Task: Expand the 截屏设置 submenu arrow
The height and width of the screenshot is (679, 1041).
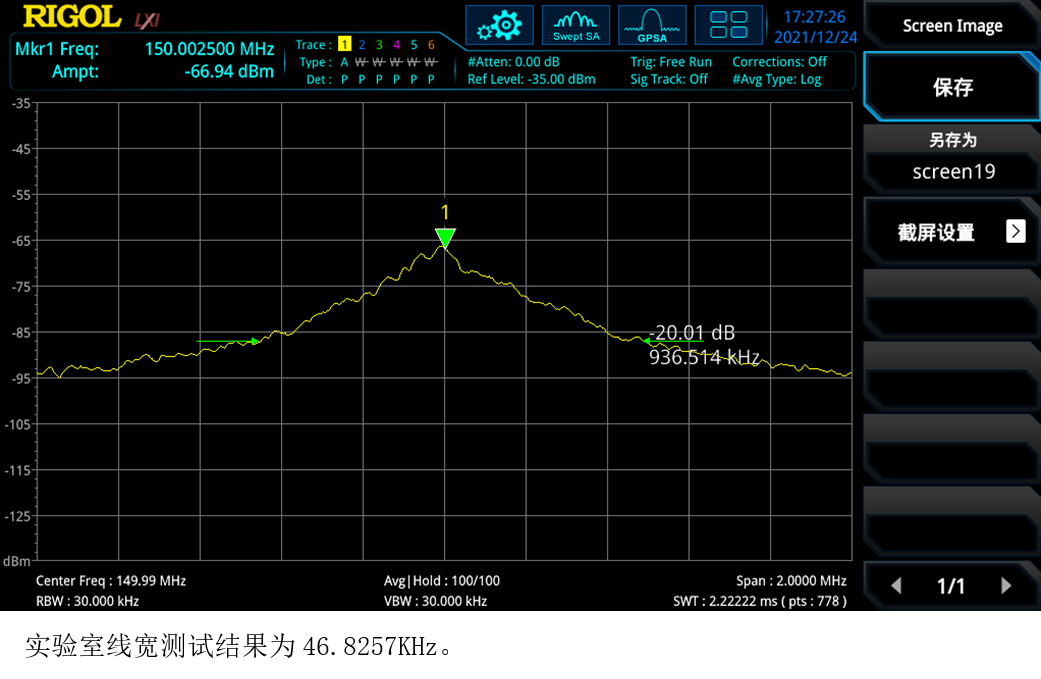Action: 1015,232
